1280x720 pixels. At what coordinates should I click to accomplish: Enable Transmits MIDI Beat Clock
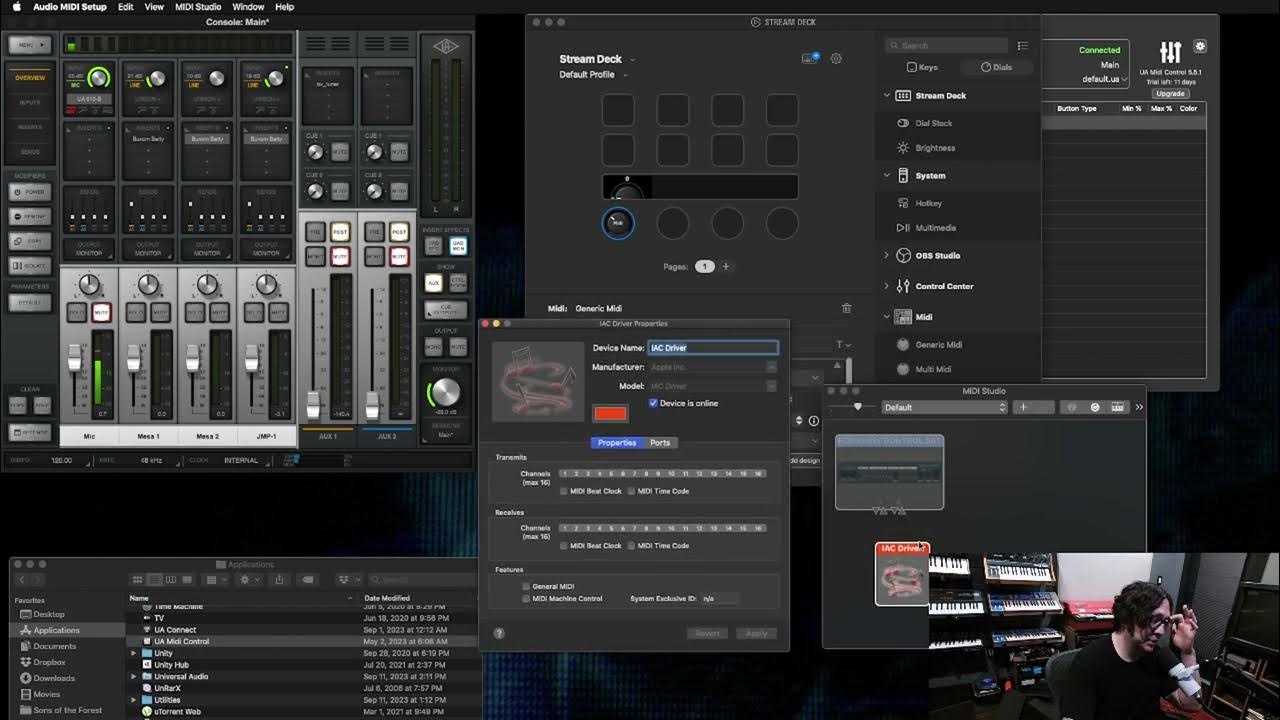564,491
